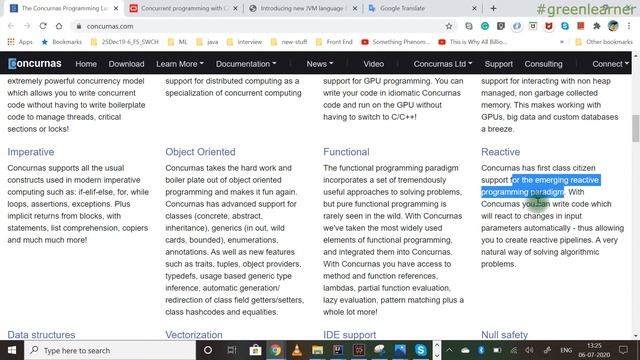Click the page vertical scrollbar thumb
Image resolution: width=640 pixels, height=360 pixels.
click(636, 129)
